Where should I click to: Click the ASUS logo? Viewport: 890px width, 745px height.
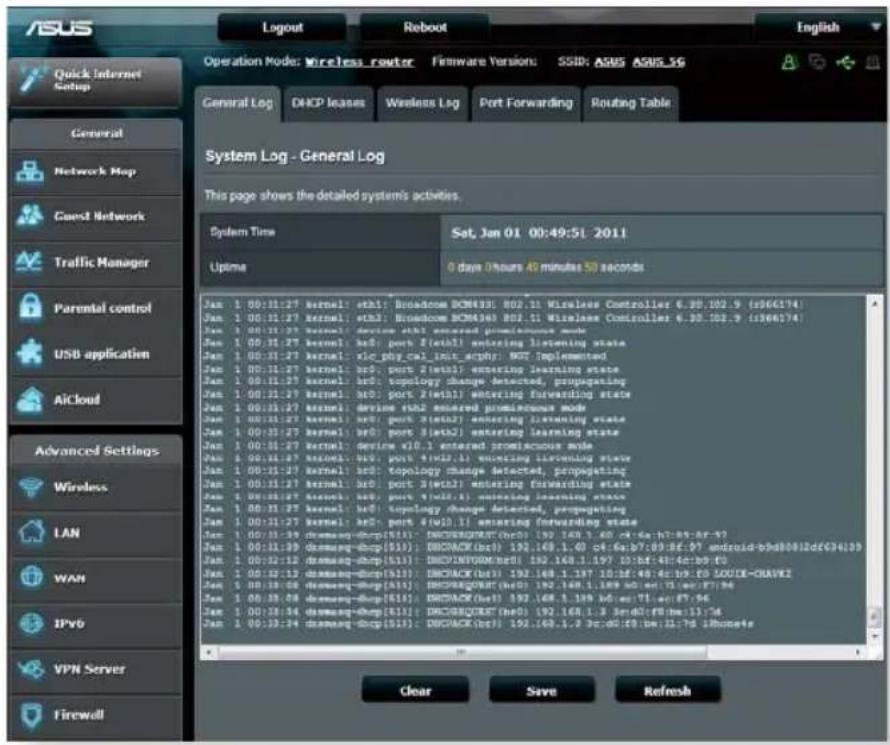pos(58,27)
